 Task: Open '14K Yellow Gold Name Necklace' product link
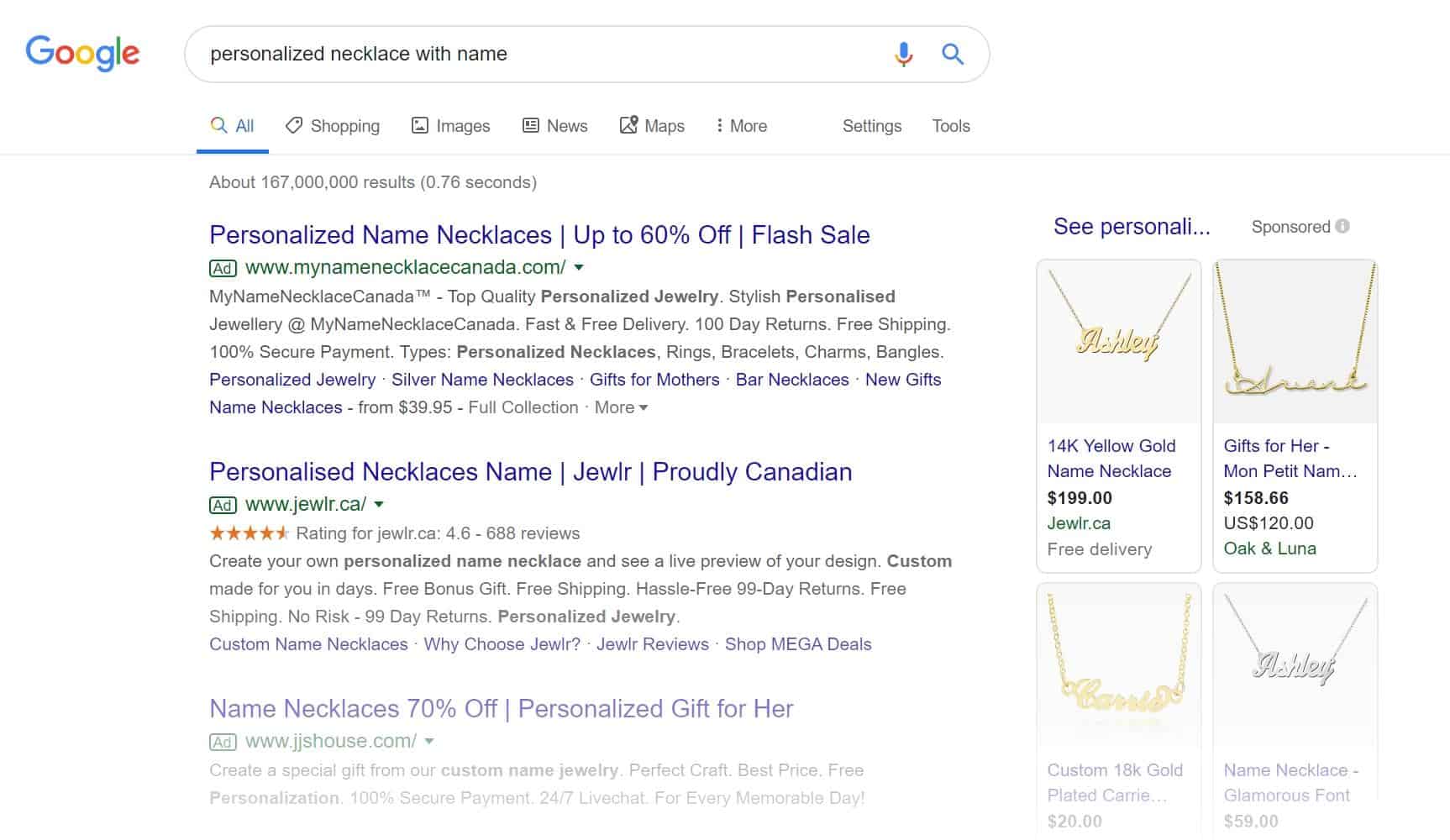1111,459
